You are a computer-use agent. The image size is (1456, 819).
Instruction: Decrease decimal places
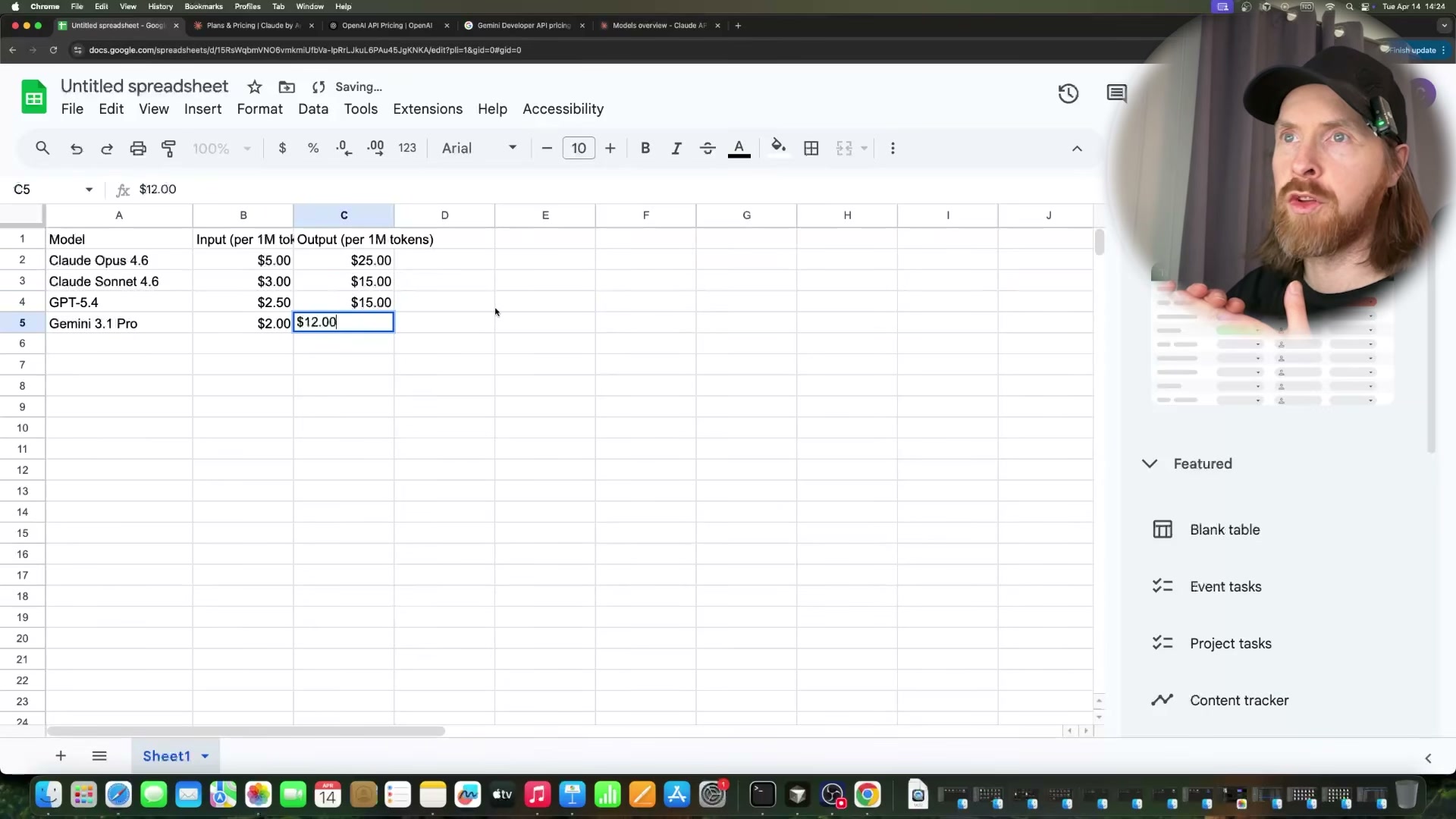coord(344,149)
